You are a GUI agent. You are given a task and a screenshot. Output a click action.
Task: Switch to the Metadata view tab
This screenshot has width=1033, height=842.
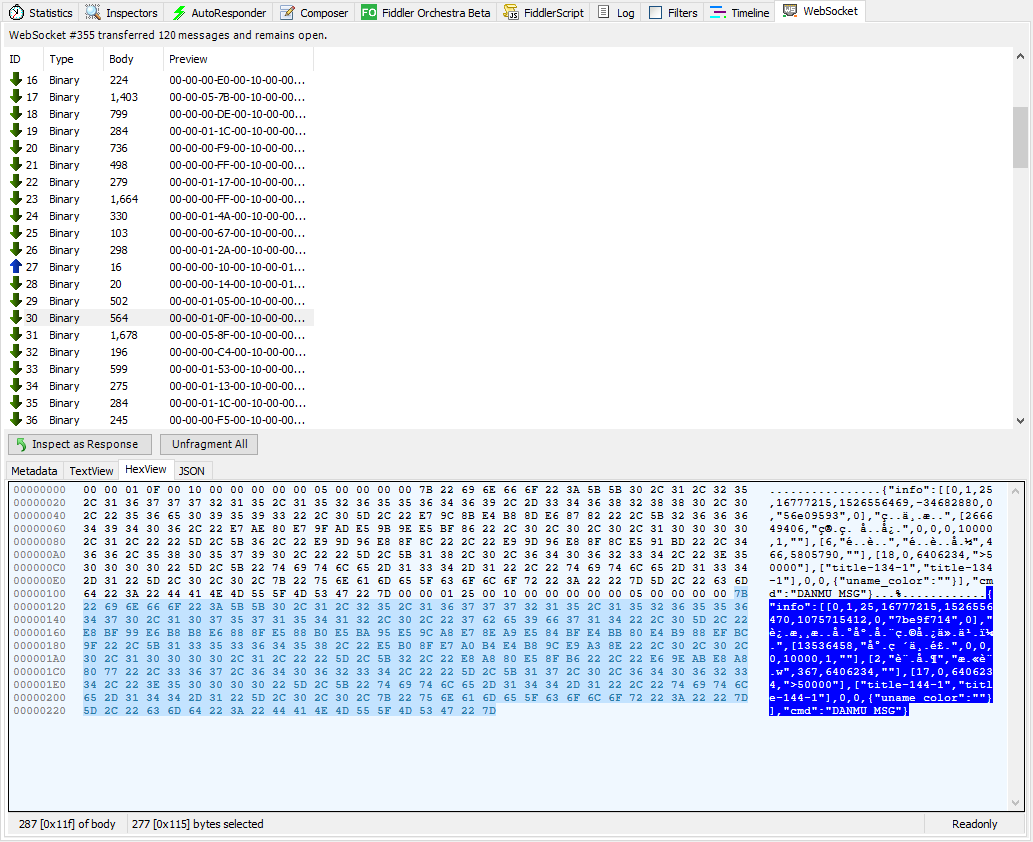[x=35, y=470]
